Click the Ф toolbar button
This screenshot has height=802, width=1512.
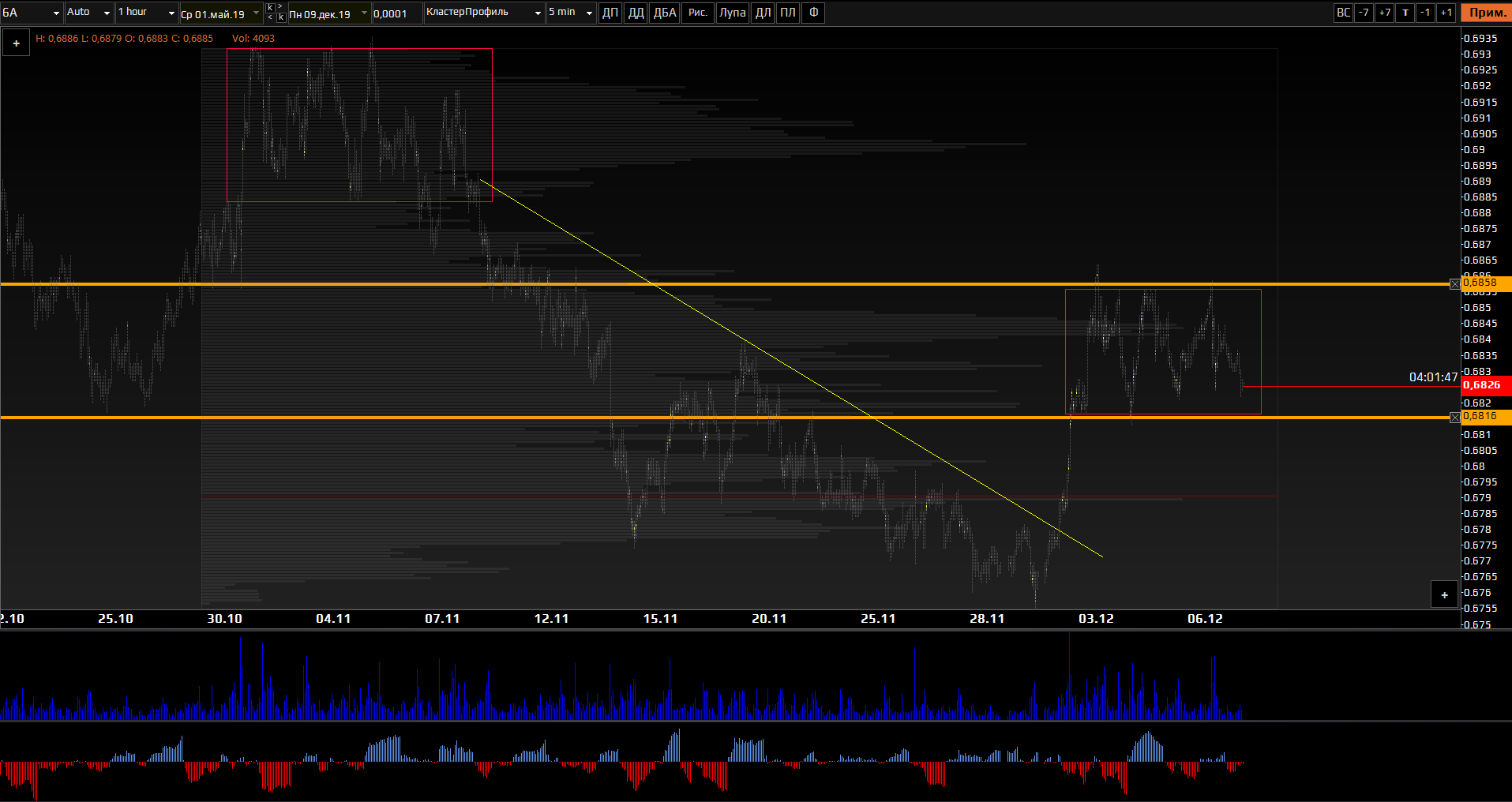813,13
